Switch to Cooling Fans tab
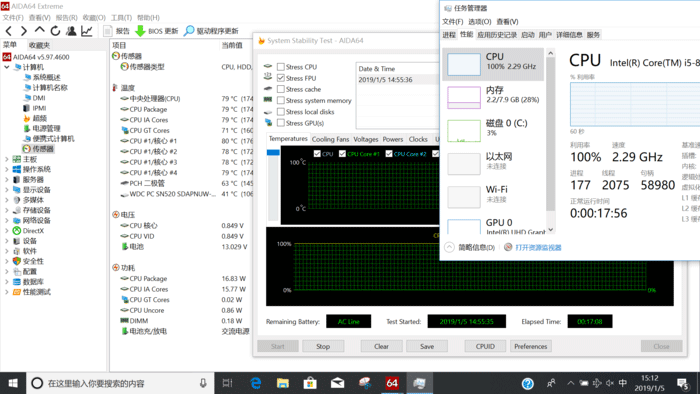Screen dimensions: 700x394 [x=330, y=139]
